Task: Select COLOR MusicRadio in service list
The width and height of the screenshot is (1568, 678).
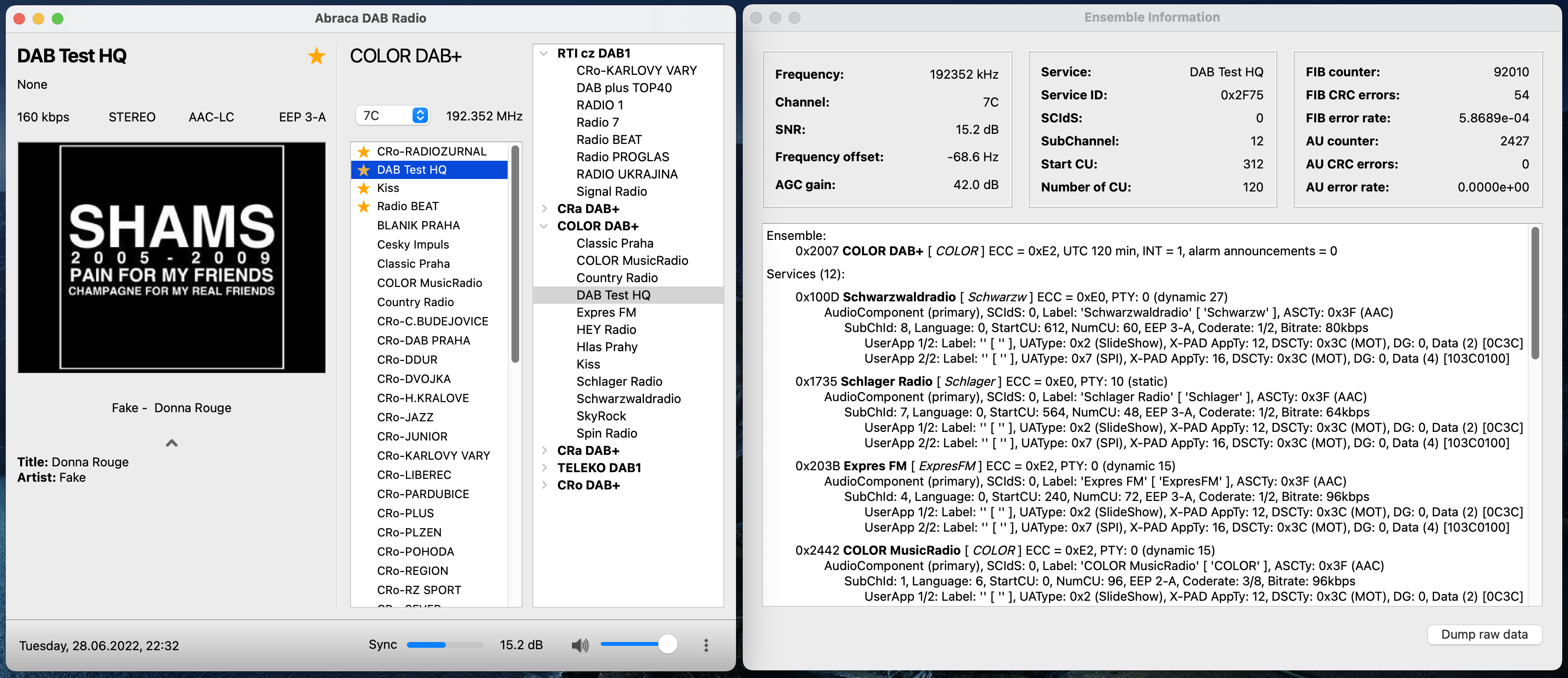Action: (x=430, y=283)
